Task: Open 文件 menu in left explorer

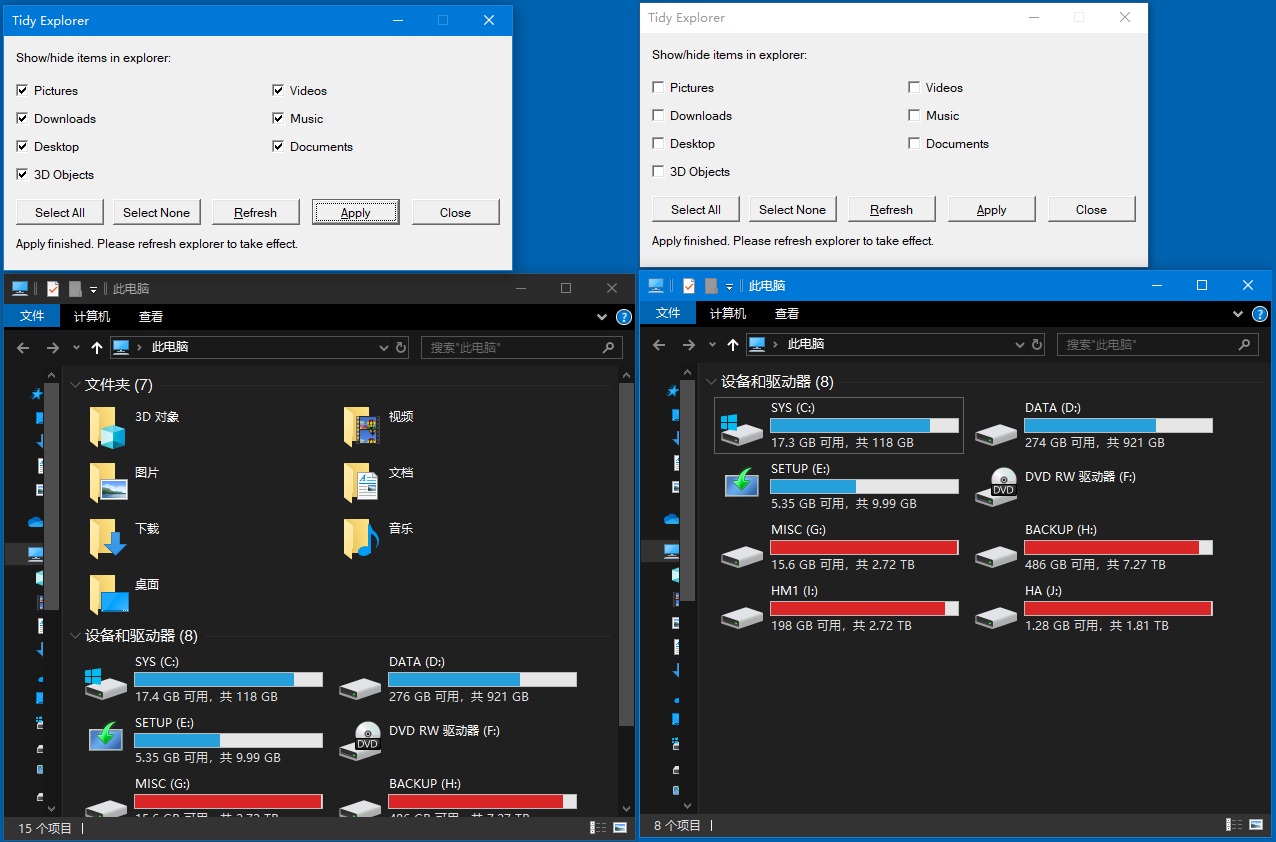Action: click(x=33, y=316)
